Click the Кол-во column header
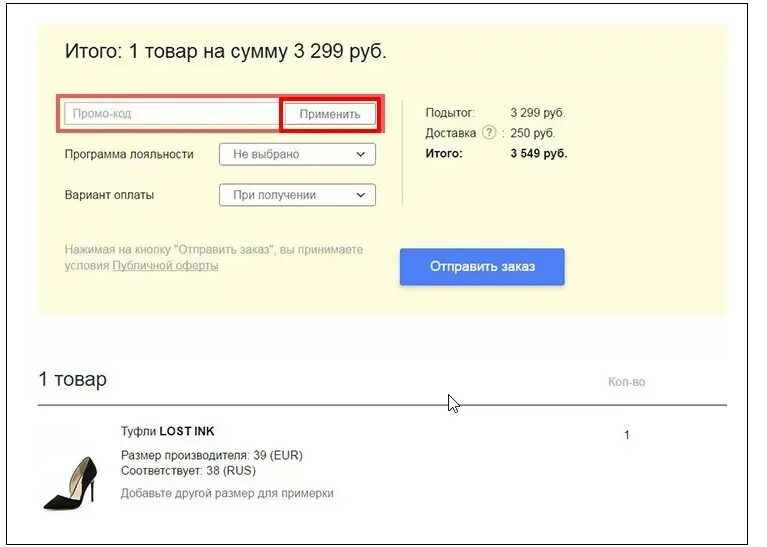The width and height of the screenshot is (767, 547). 626,382
